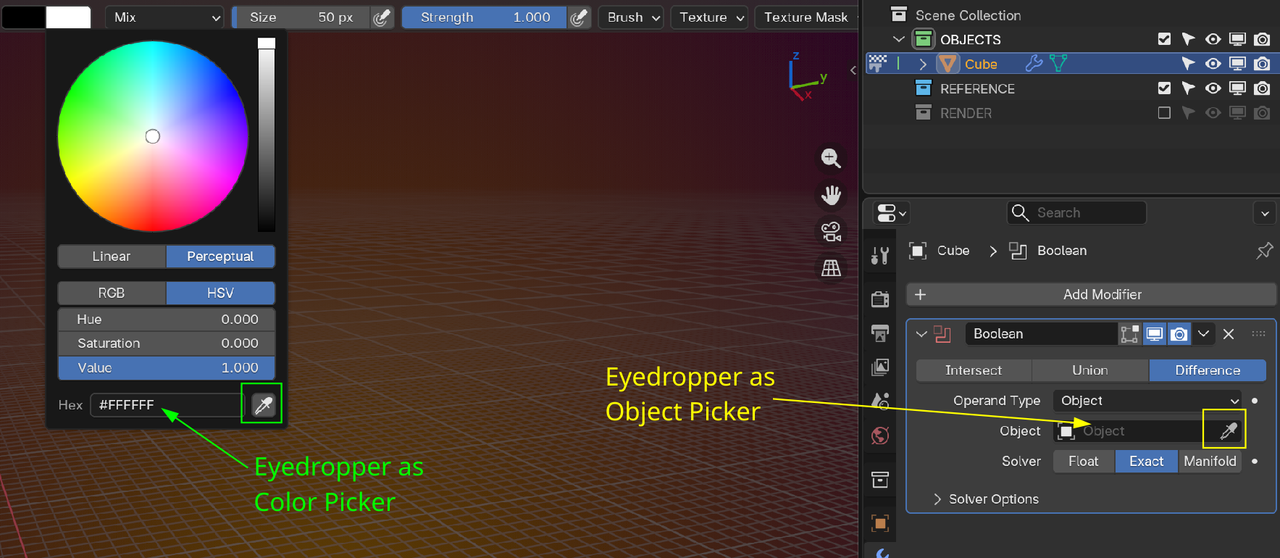Click the viewport camera view icon
The image size is (1280, 558).
point(831,231)
